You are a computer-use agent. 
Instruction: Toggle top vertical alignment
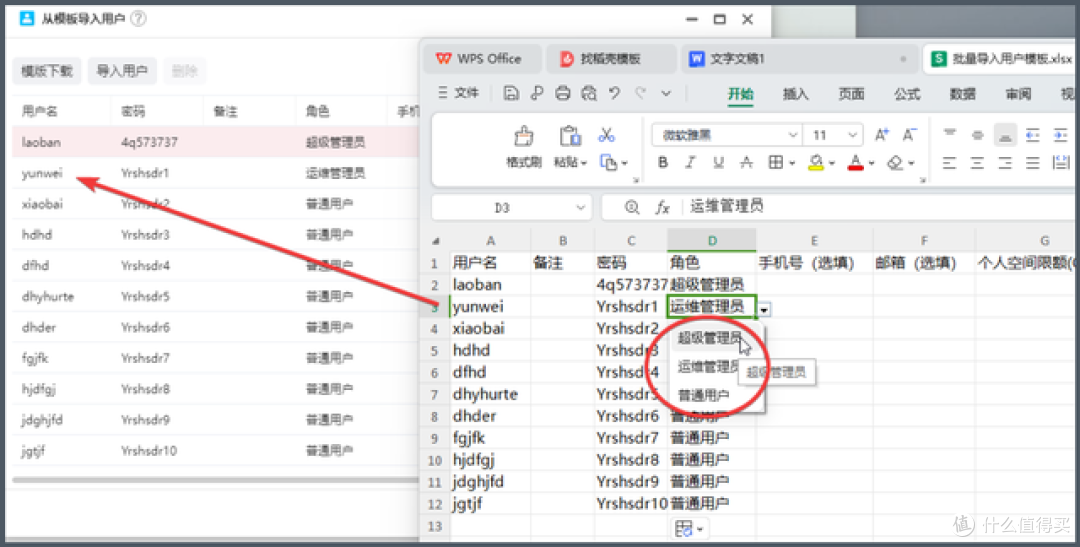pos(949,135)
